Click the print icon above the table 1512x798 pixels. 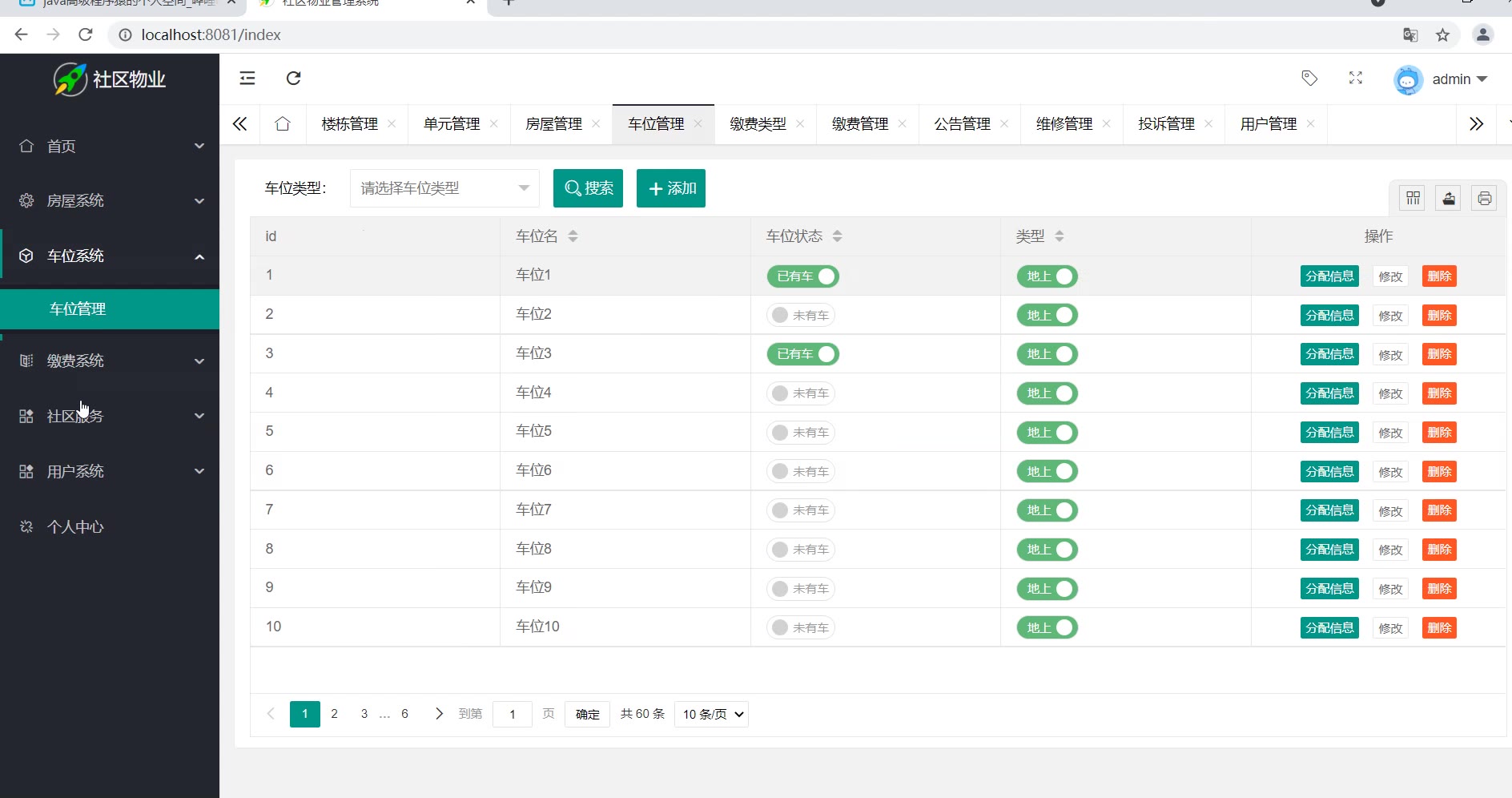[x=1484, y=198]
